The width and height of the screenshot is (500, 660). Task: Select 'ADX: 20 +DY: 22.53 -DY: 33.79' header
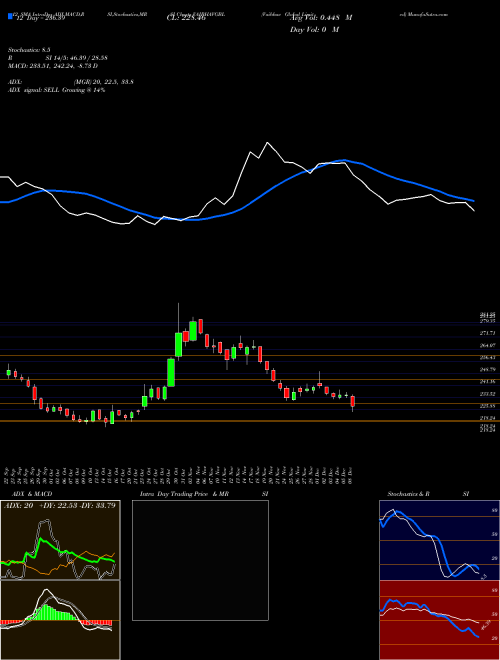point(60,505)
